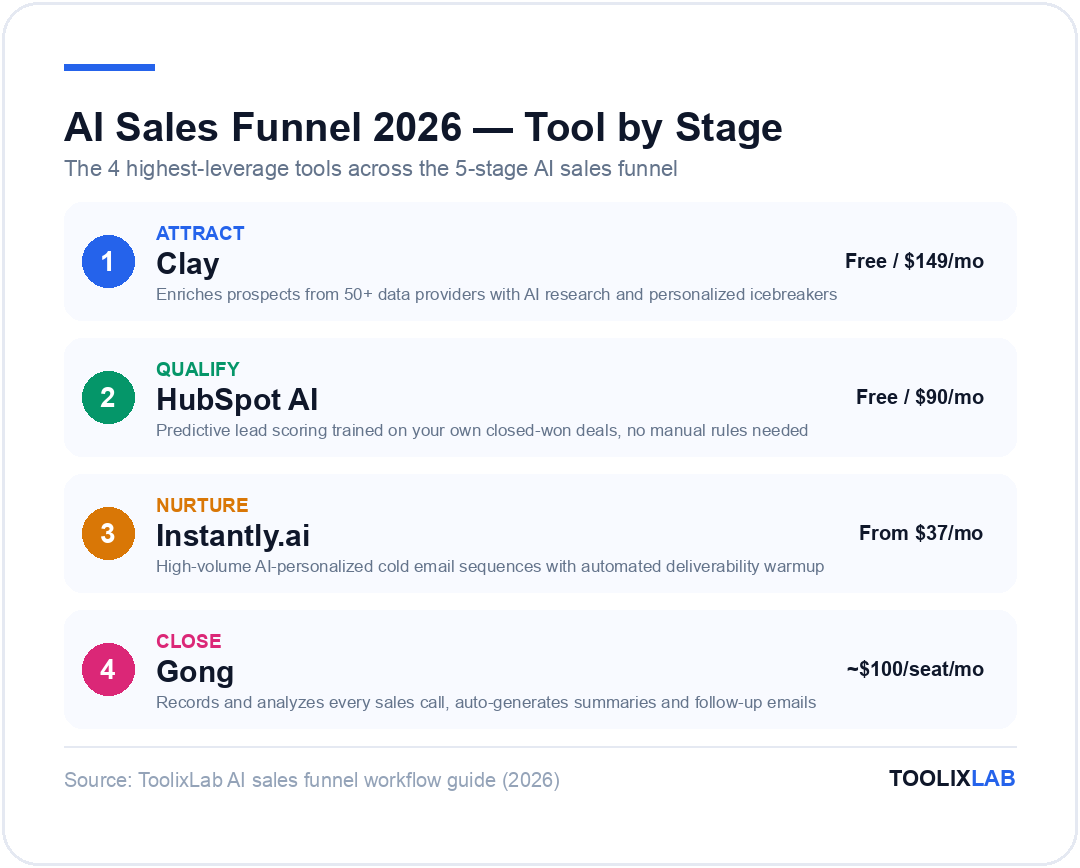Click the 'Free / $90/mo' price
The width and height of the screenshot is (1080, 868).
(920, 397)
